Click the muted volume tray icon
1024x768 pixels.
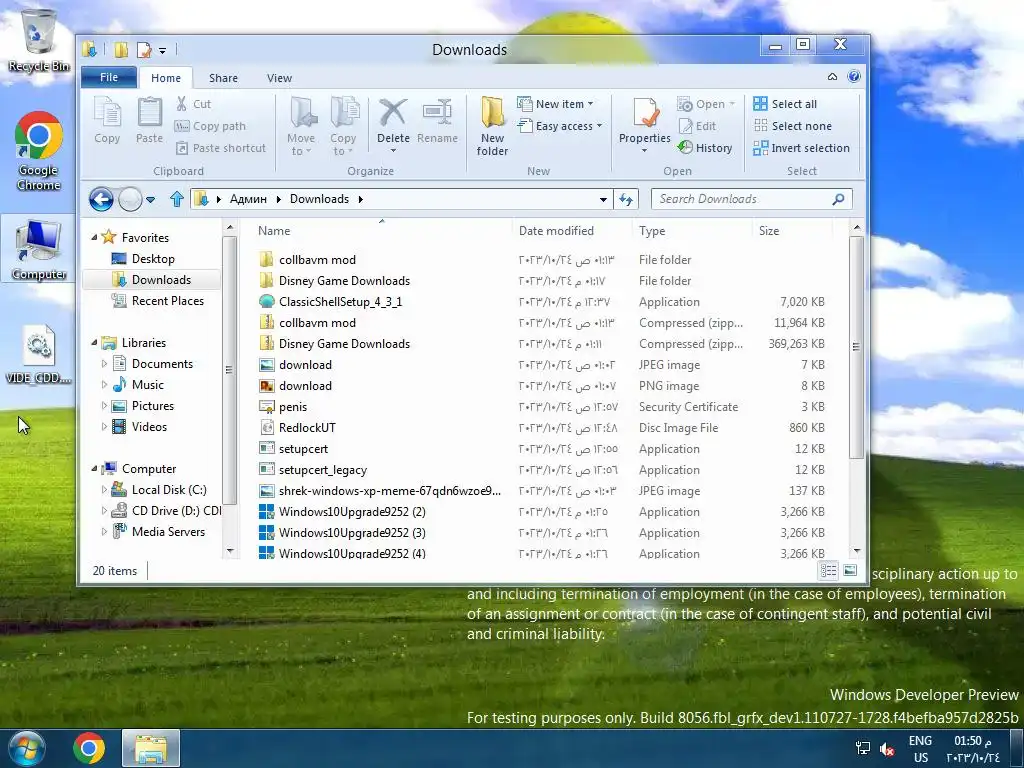(887, 749)
